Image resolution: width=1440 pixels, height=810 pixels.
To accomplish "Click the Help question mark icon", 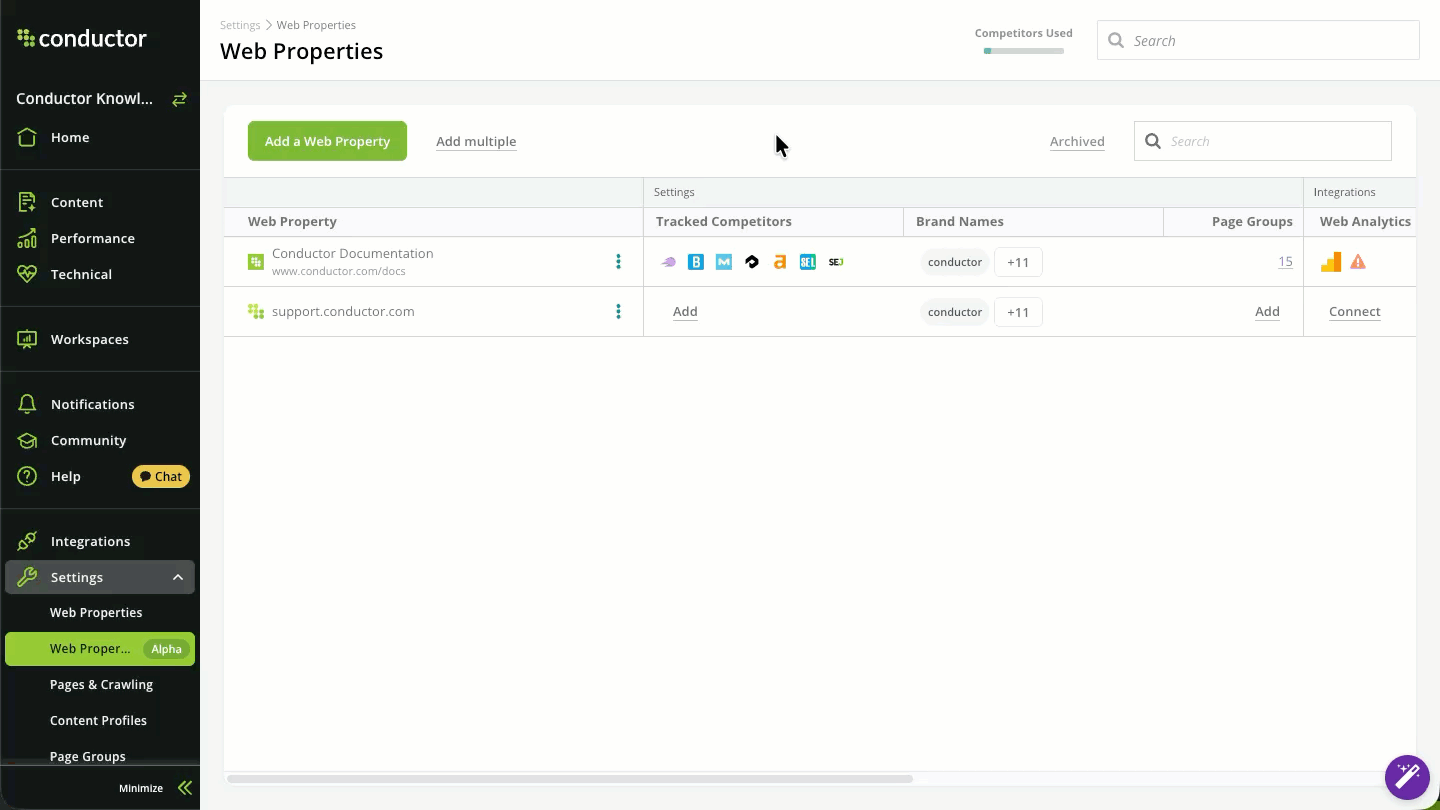I will coord(28,476).
